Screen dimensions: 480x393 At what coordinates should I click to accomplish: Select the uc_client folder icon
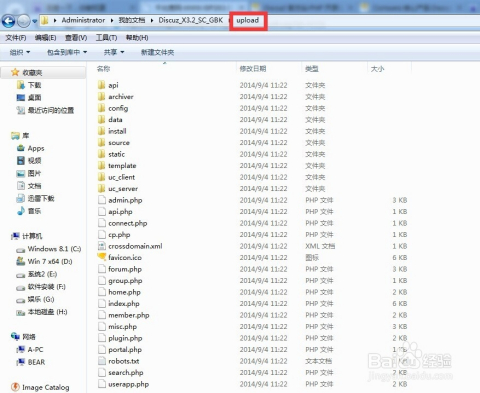(x=101, y=177)
